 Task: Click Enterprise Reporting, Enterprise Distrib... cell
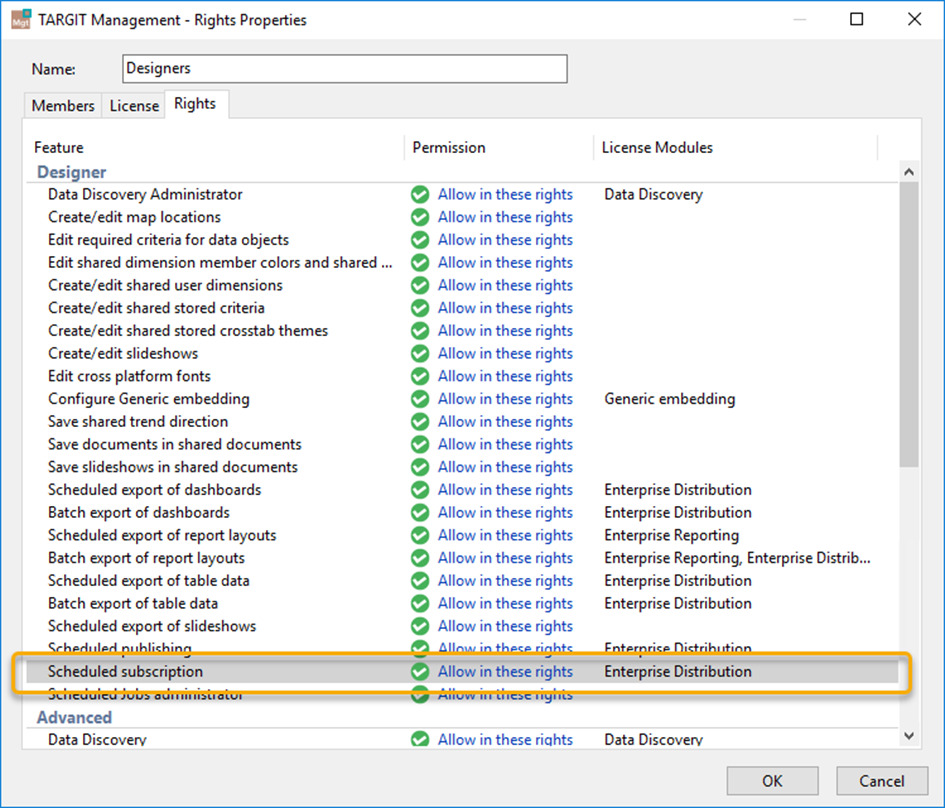click(x=737, y=558)
